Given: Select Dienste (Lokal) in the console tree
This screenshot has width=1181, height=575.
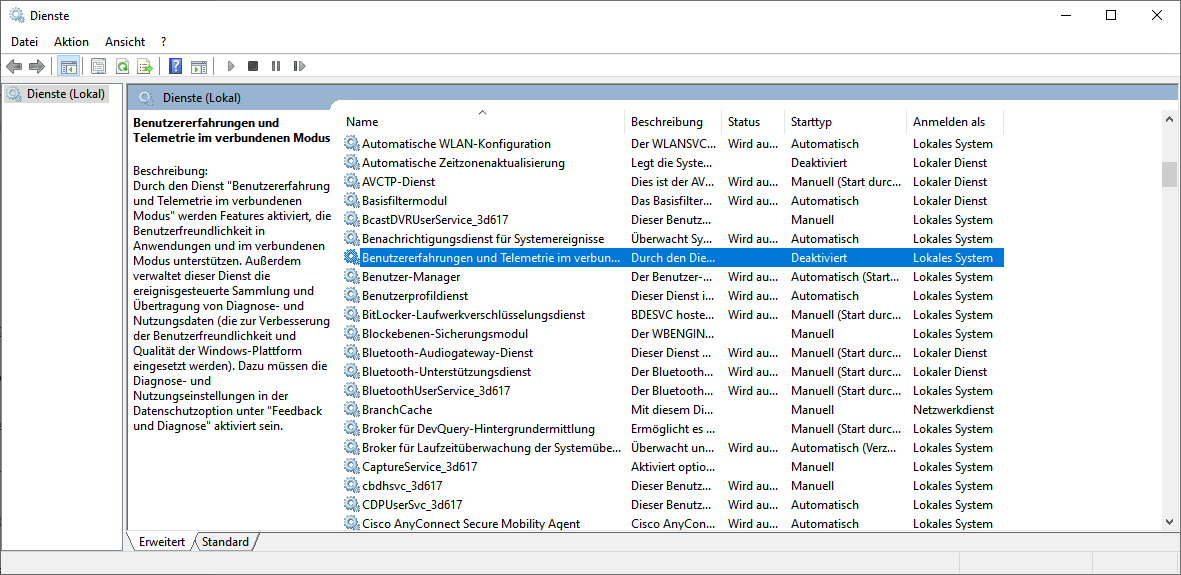Looking at the screenshot, I should [x=65, y=94].
